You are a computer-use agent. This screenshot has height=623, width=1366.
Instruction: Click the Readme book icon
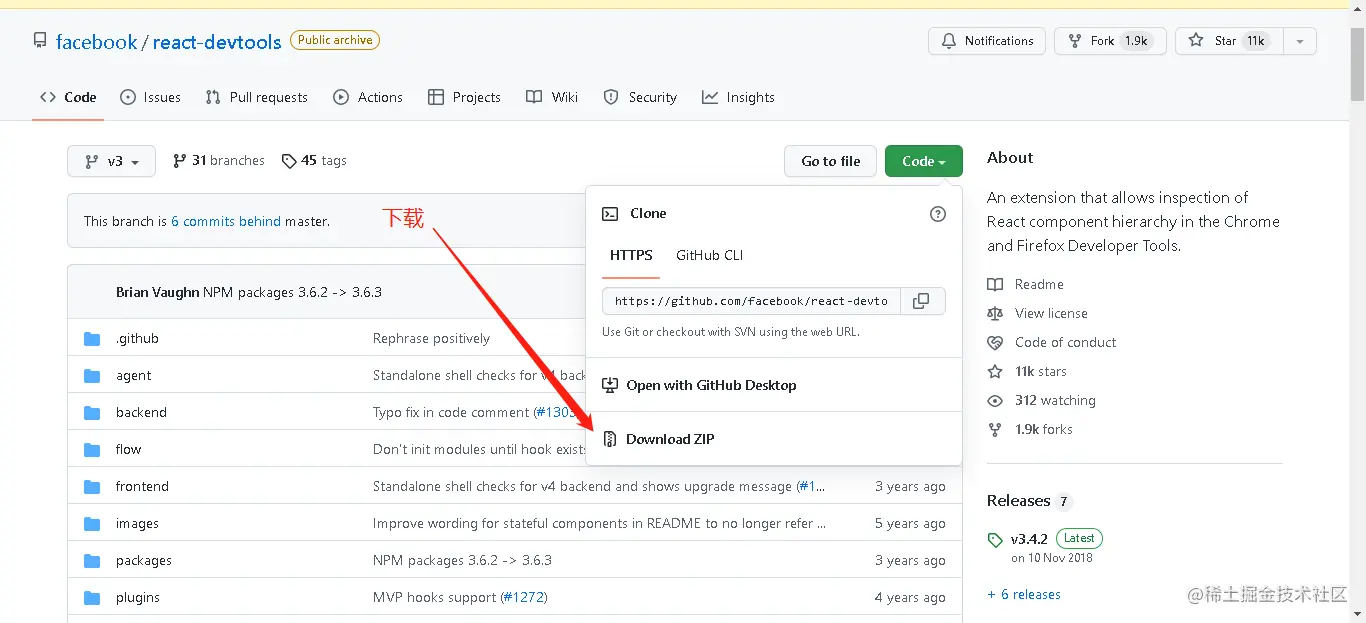(x=995, y=285)
